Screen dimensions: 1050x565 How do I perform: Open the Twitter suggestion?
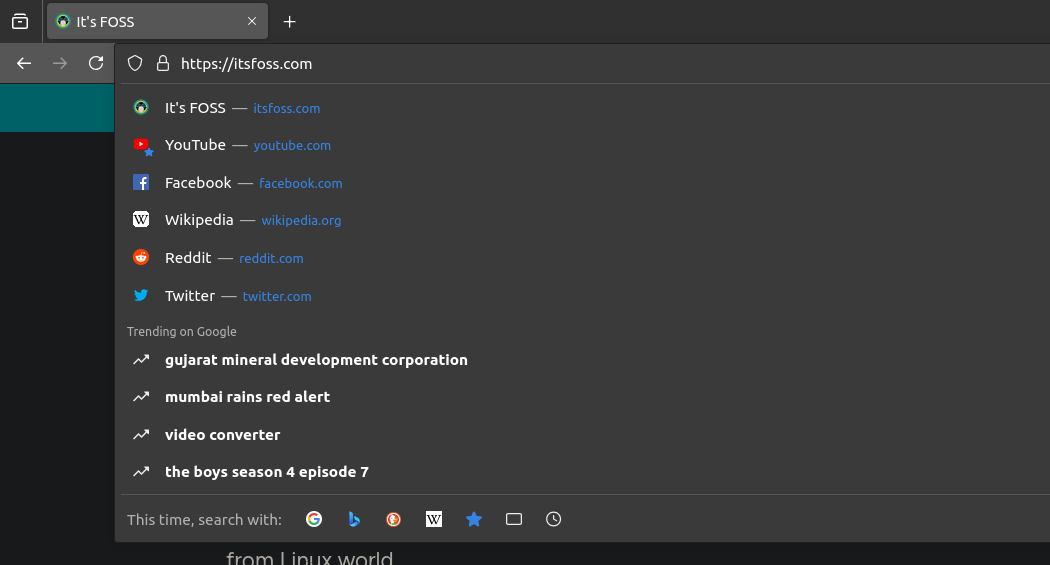tap(585, 296)
